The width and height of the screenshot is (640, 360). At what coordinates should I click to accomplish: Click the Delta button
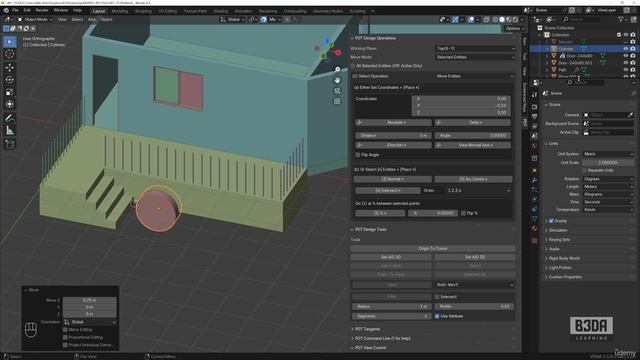(473, 122)
